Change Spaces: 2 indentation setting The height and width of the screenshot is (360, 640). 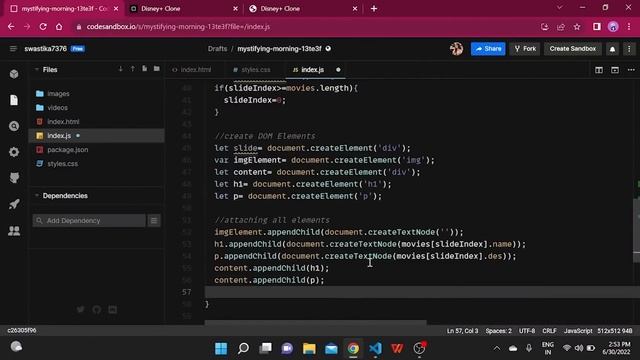(x=498, y=331)
